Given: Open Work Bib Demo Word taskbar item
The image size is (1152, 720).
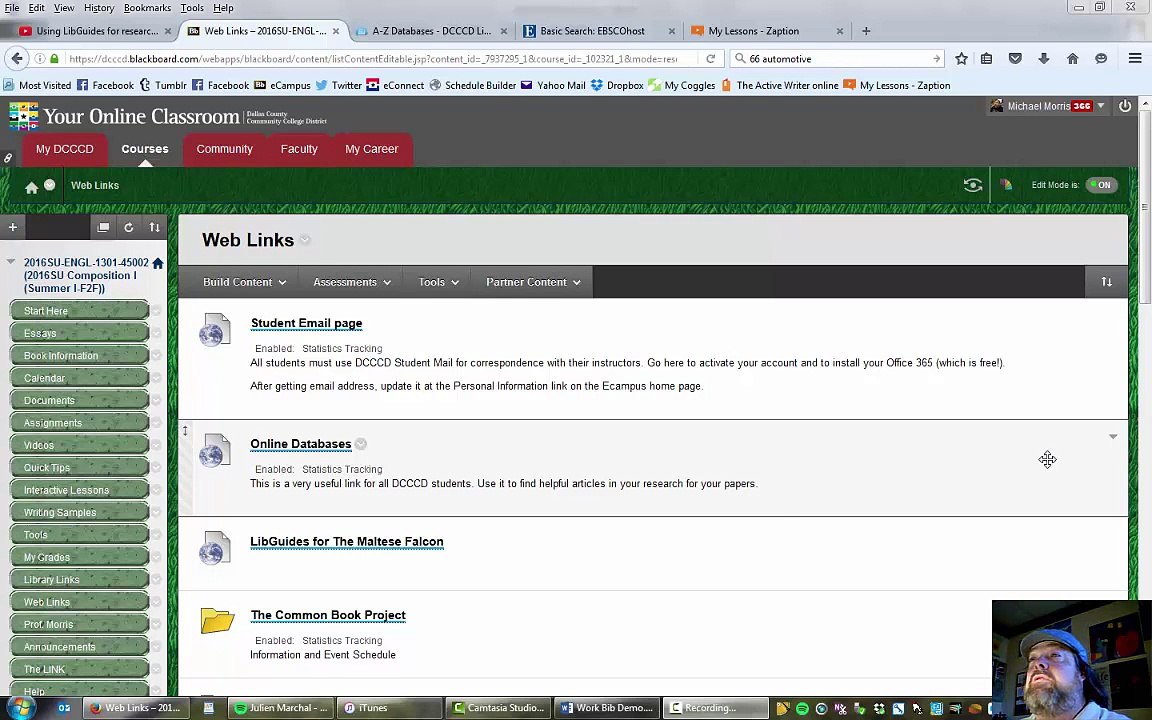Looking at the screenshot, I should pyautogui.click(x=607, y=708).
